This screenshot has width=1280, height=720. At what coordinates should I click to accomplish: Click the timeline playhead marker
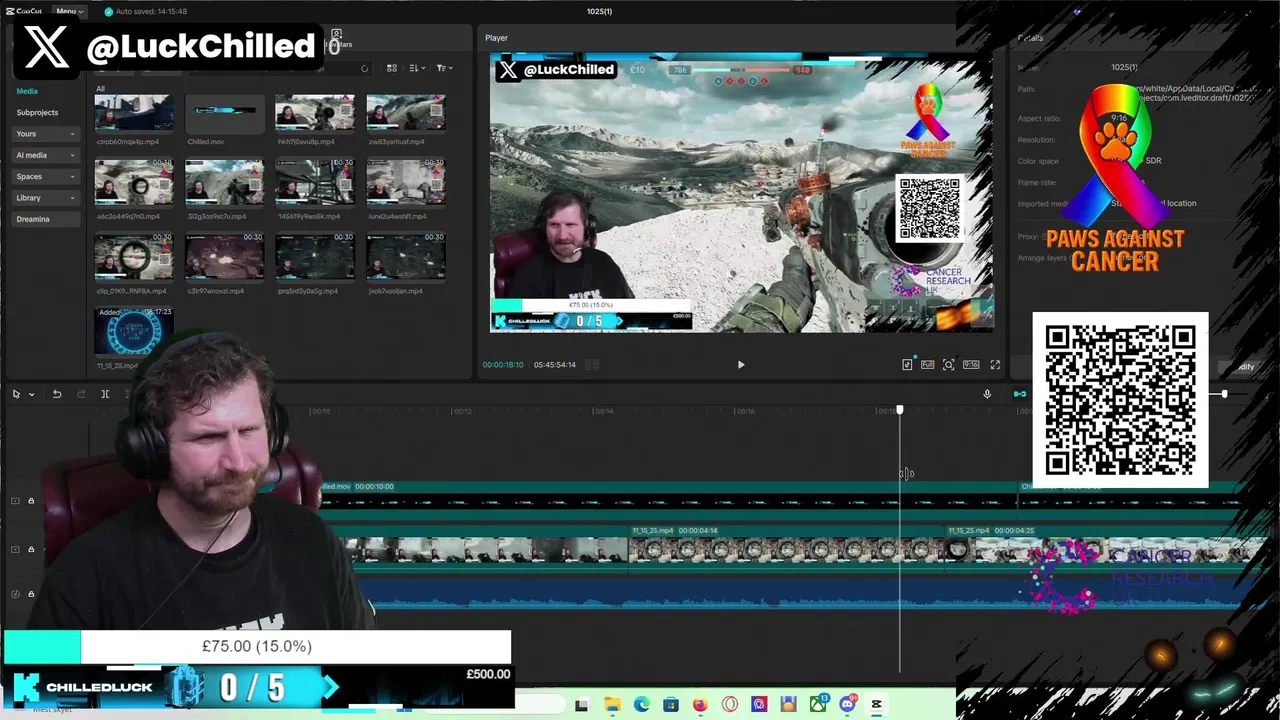tap(900, 410)
